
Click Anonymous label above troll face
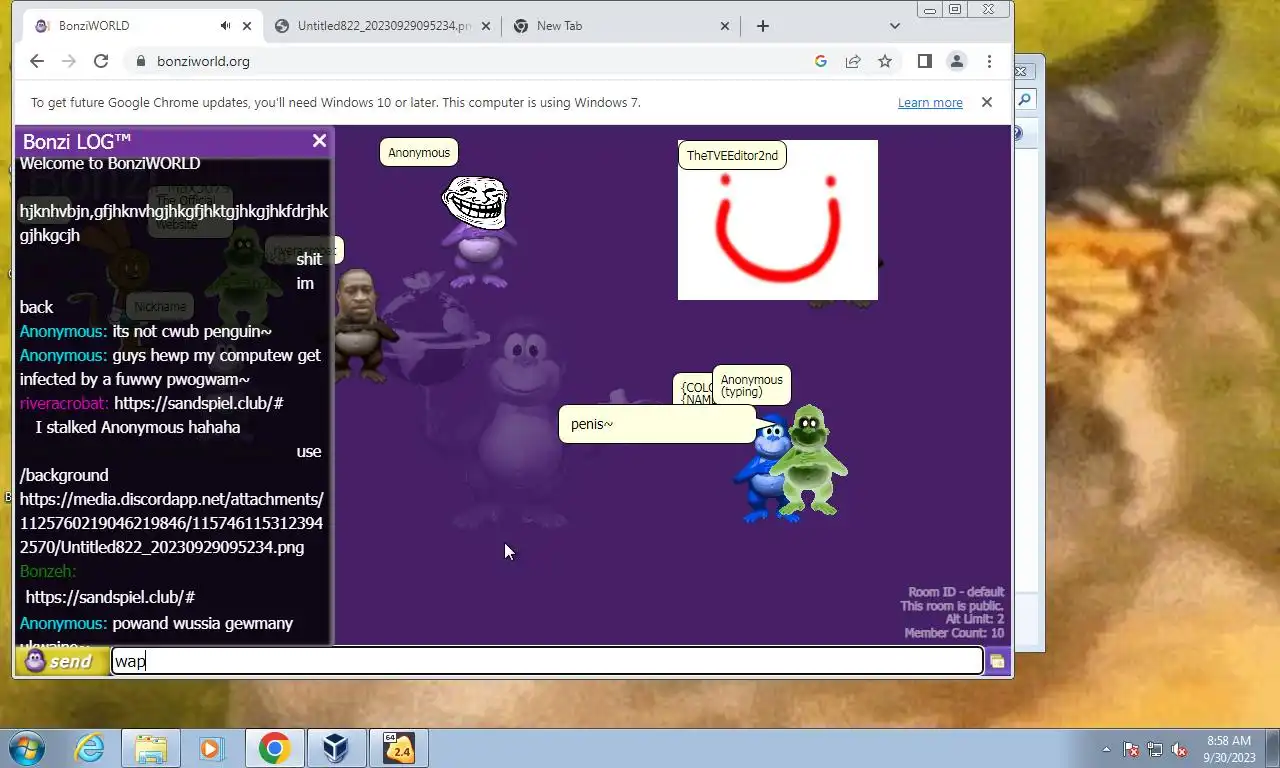point(419,153)
